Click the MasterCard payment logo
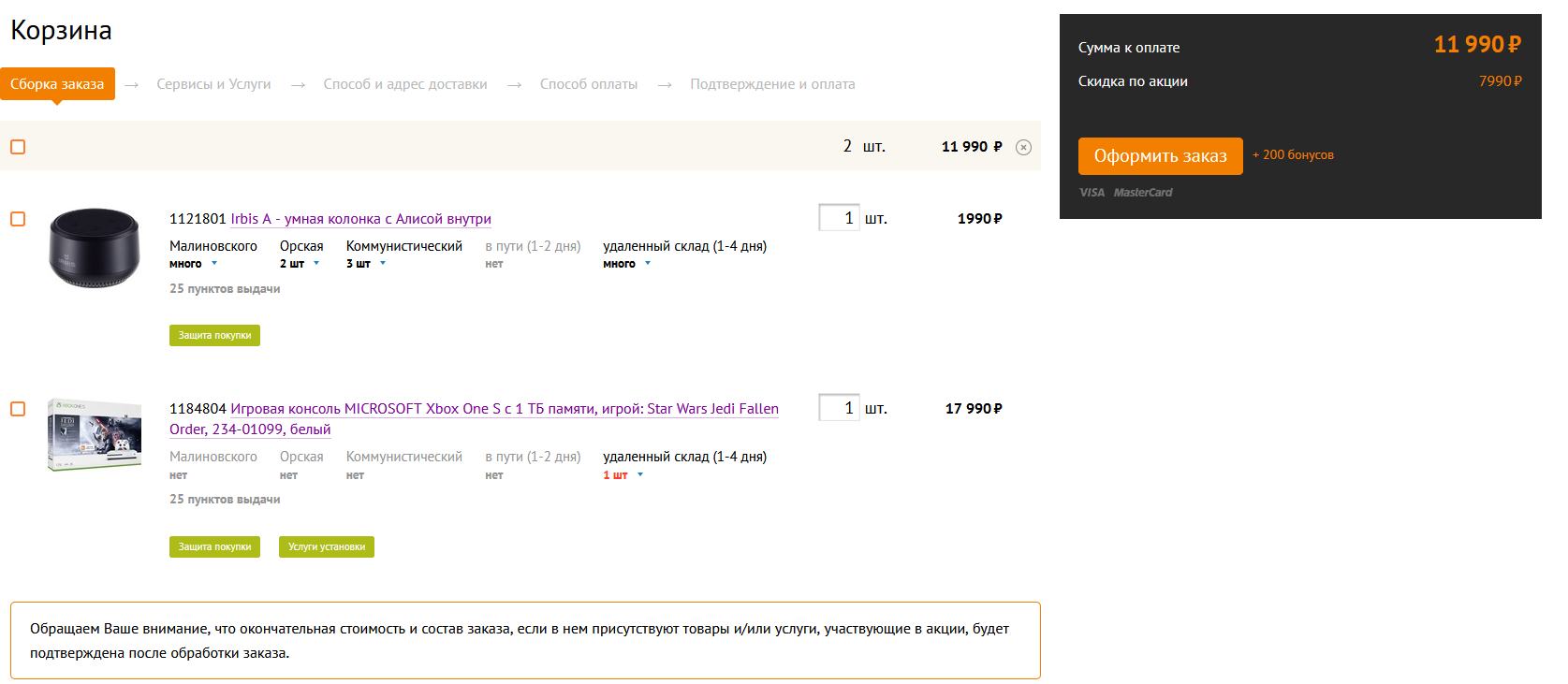 1143,193
